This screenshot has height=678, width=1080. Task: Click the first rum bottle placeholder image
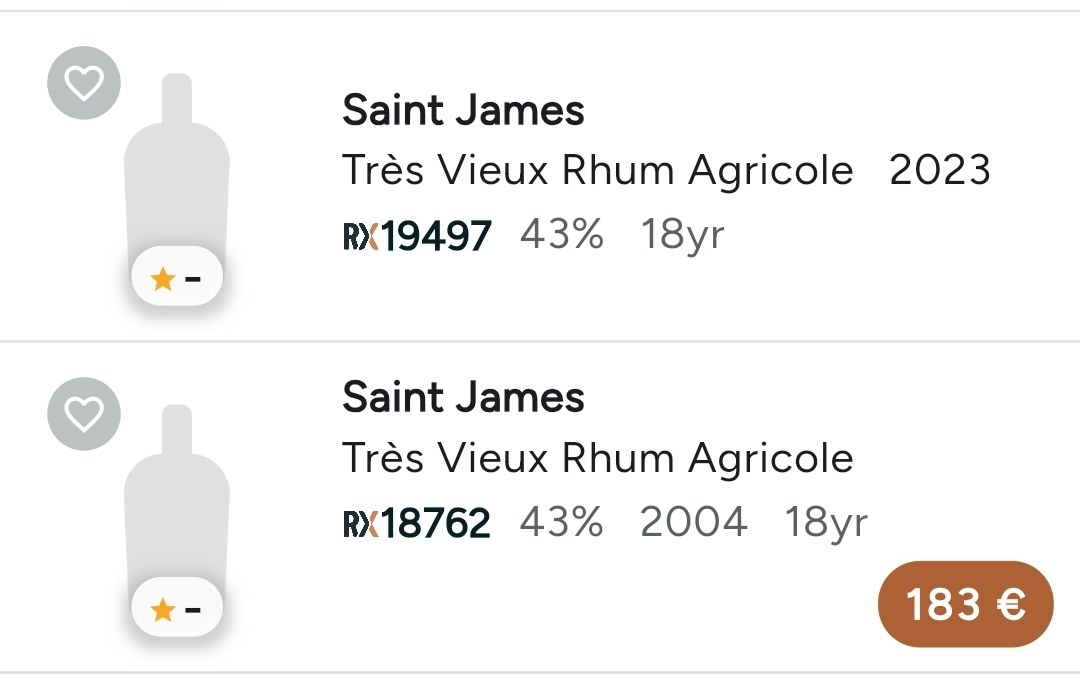177,170
